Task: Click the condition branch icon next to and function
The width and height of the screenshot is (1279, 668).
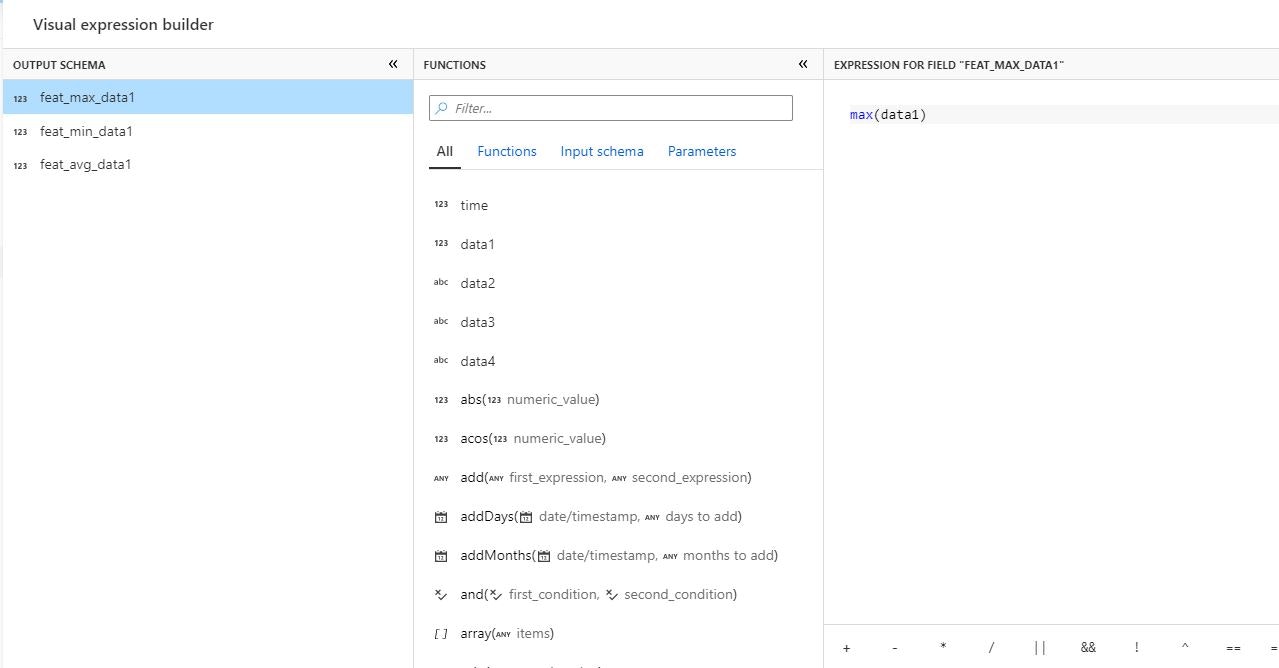Action: pos(440,594)
